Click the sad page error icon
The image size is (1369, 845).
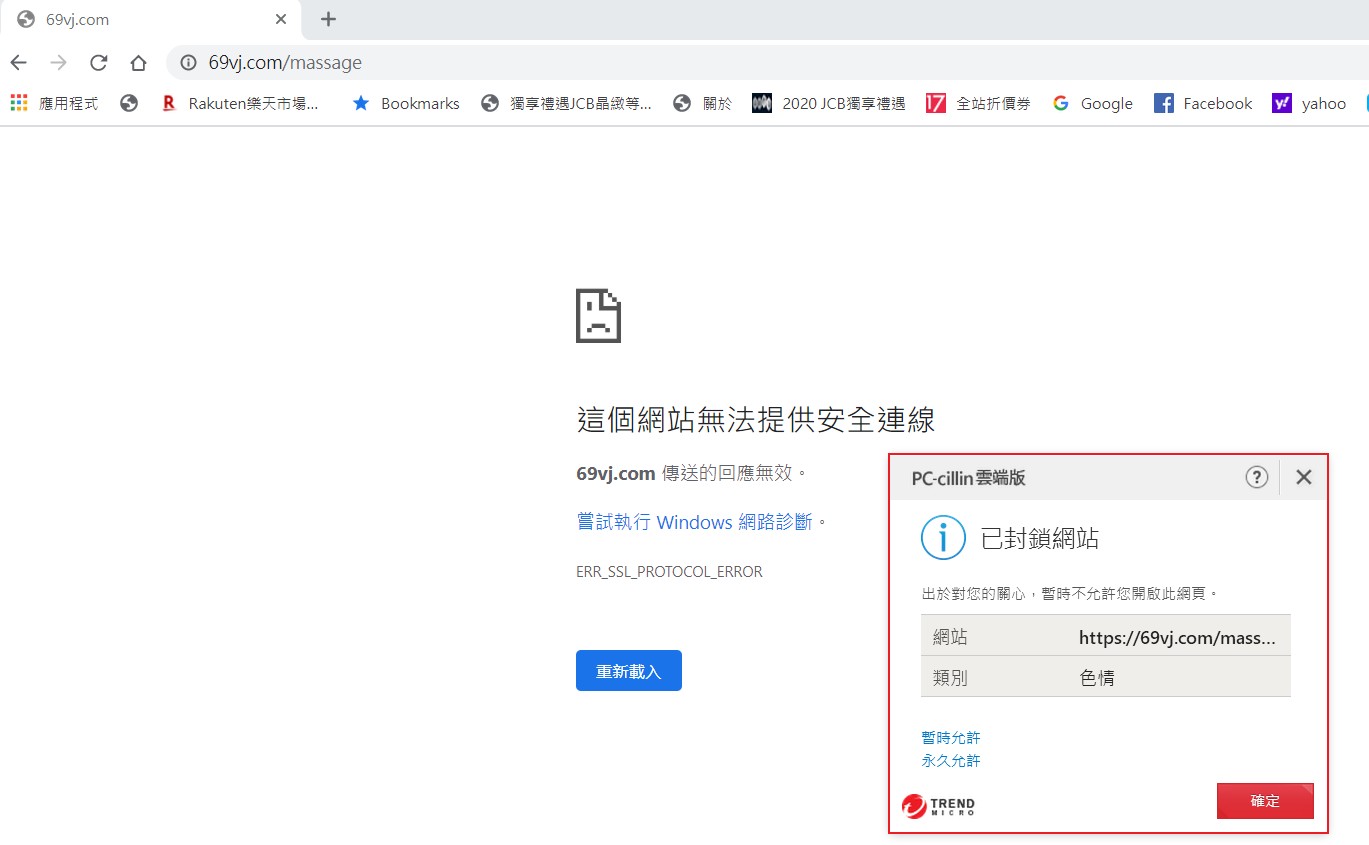[x=598, y=315]
